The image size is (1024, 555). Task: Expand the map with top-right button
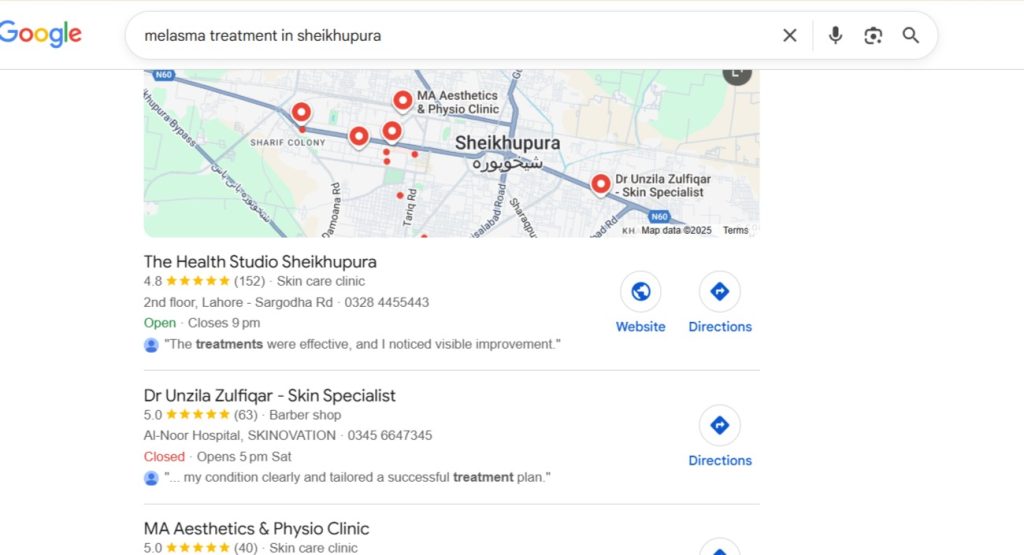tap(737, 74)
